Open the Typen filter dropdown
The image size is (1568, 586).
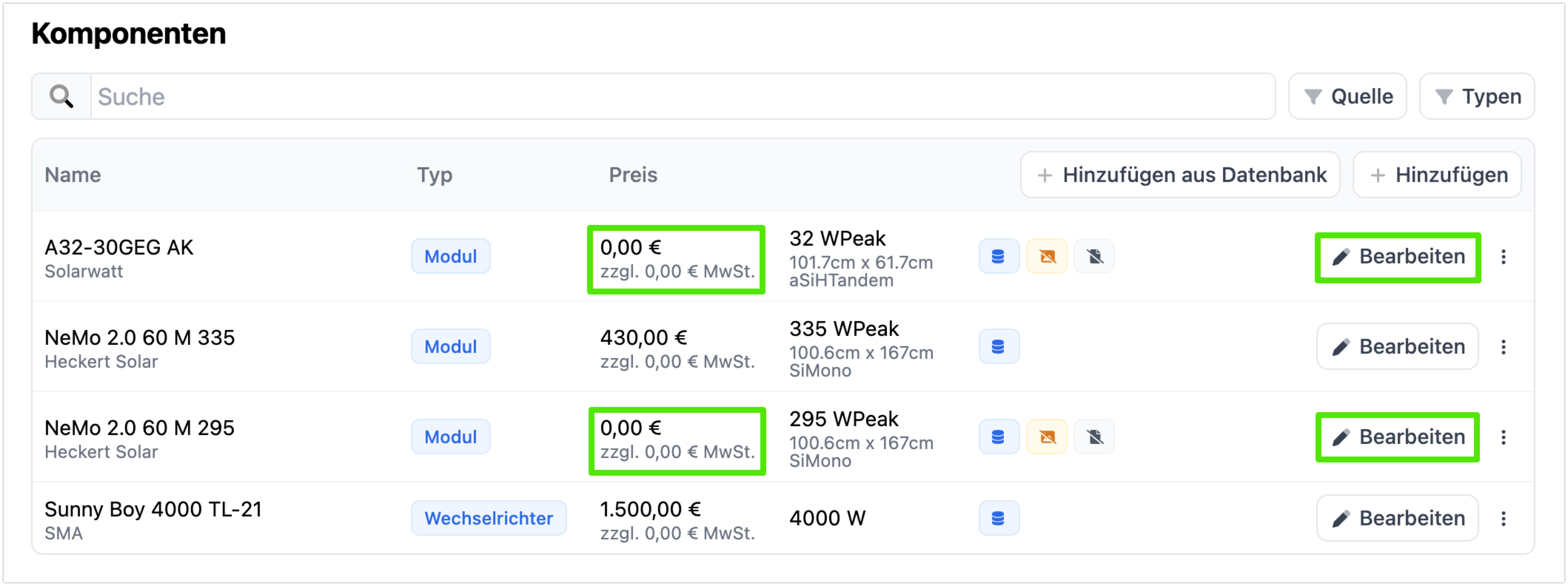(x=1477, y=96)
